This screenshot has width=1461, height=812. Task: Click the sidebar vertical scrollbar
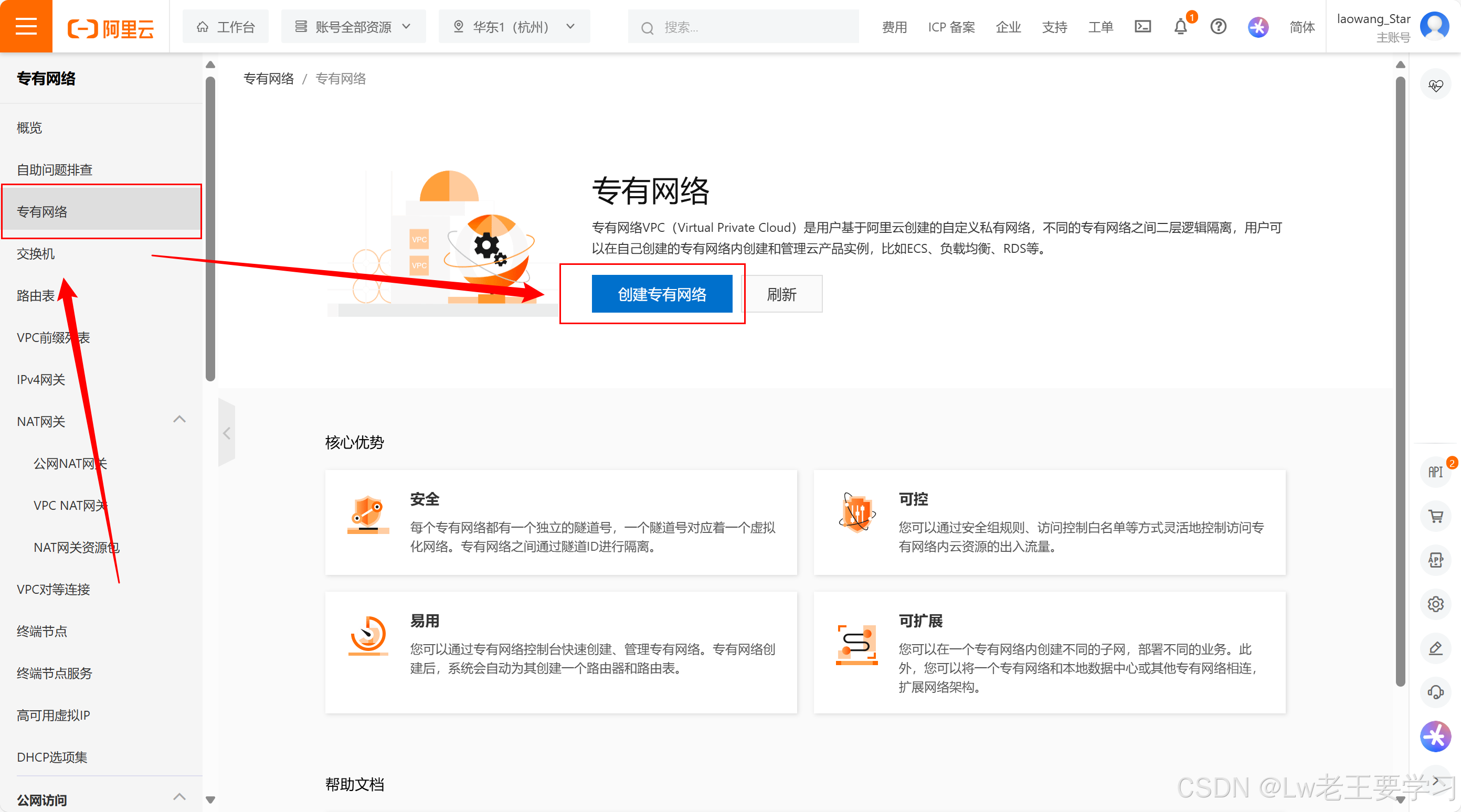click(x=210, y=229)
